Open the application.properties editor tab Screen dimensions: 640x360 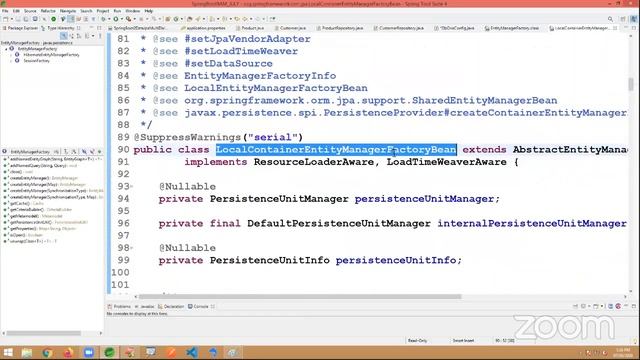coord(203,28)
